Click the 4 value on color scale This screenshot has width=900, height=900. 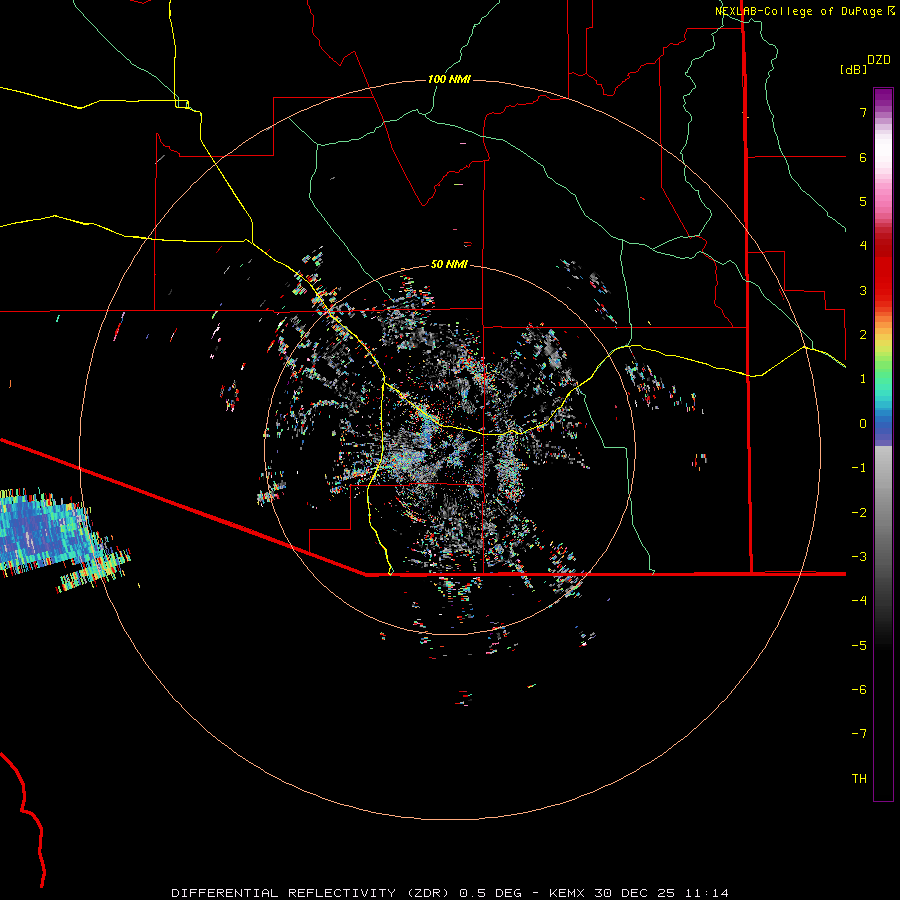[863, 246]
